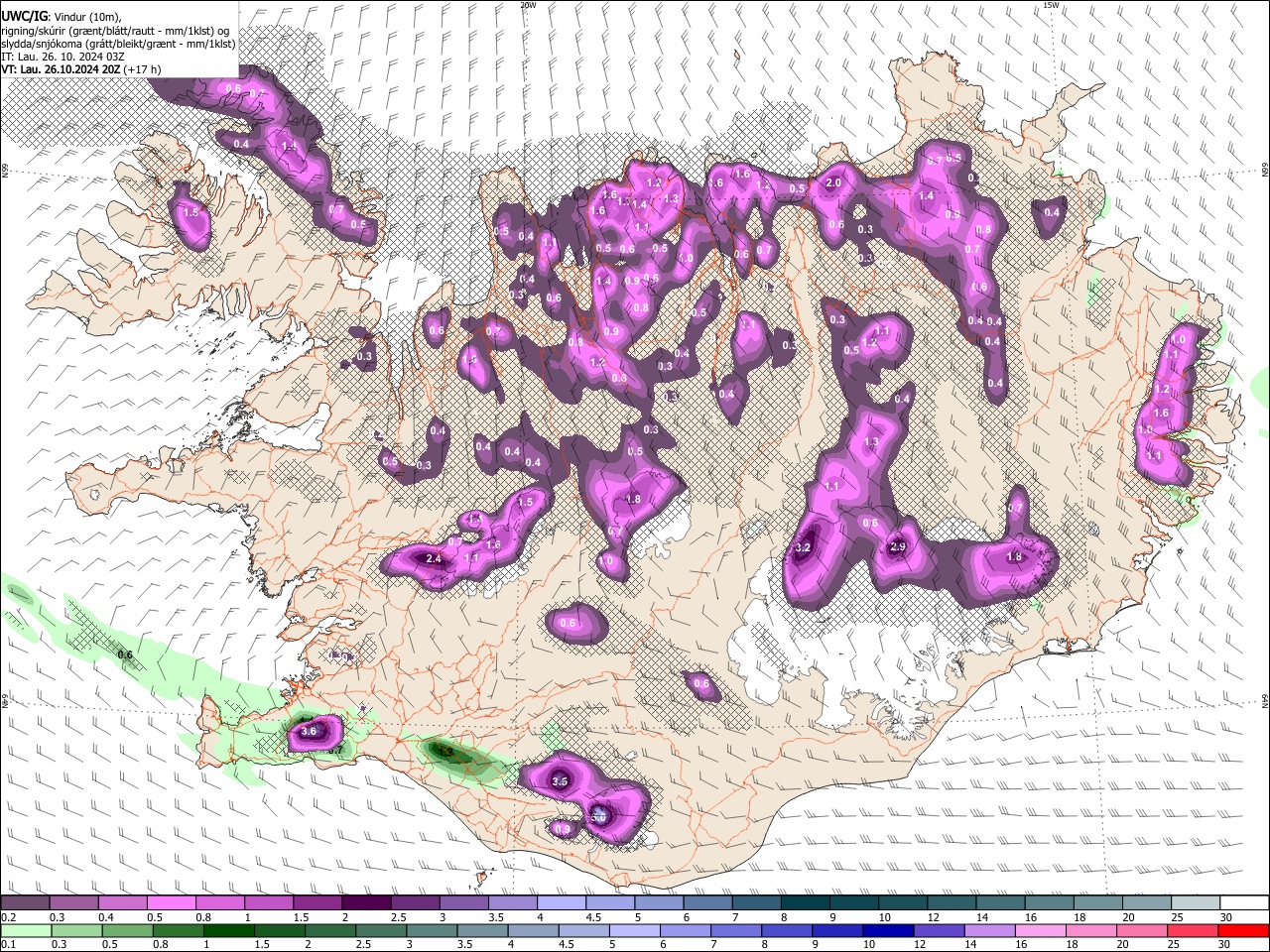Click the 'UWC/IG: Vindur (10m)' title text

pos(62,17)
